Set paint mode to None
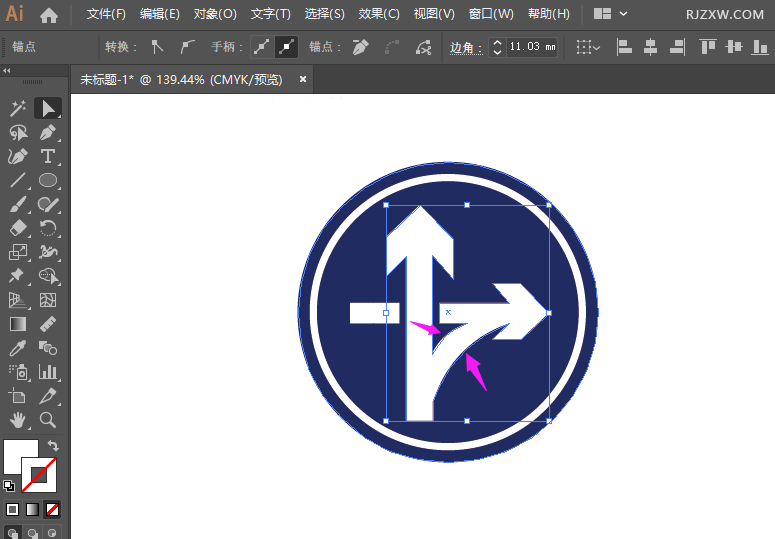The image size is (775, 539). pyautogui.click(x=53, y=509)
